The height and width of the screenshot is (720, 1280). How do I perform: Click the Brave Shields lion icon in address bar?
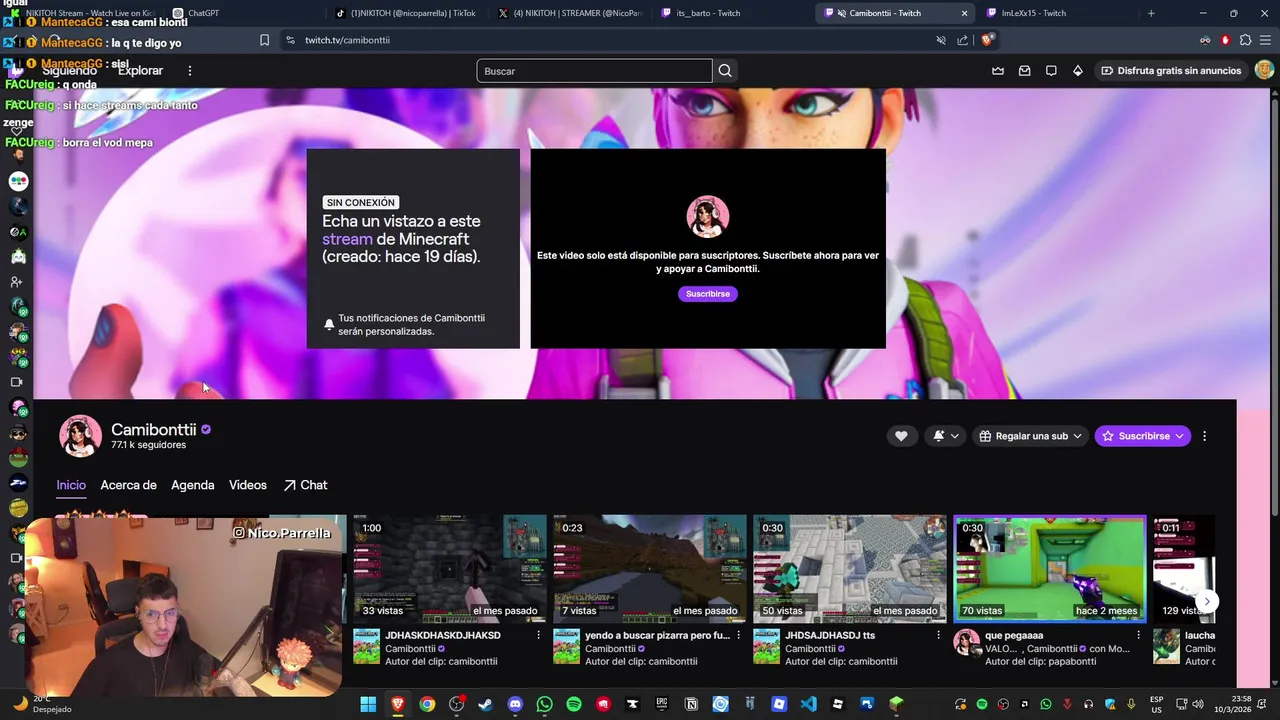click(987, 40)
